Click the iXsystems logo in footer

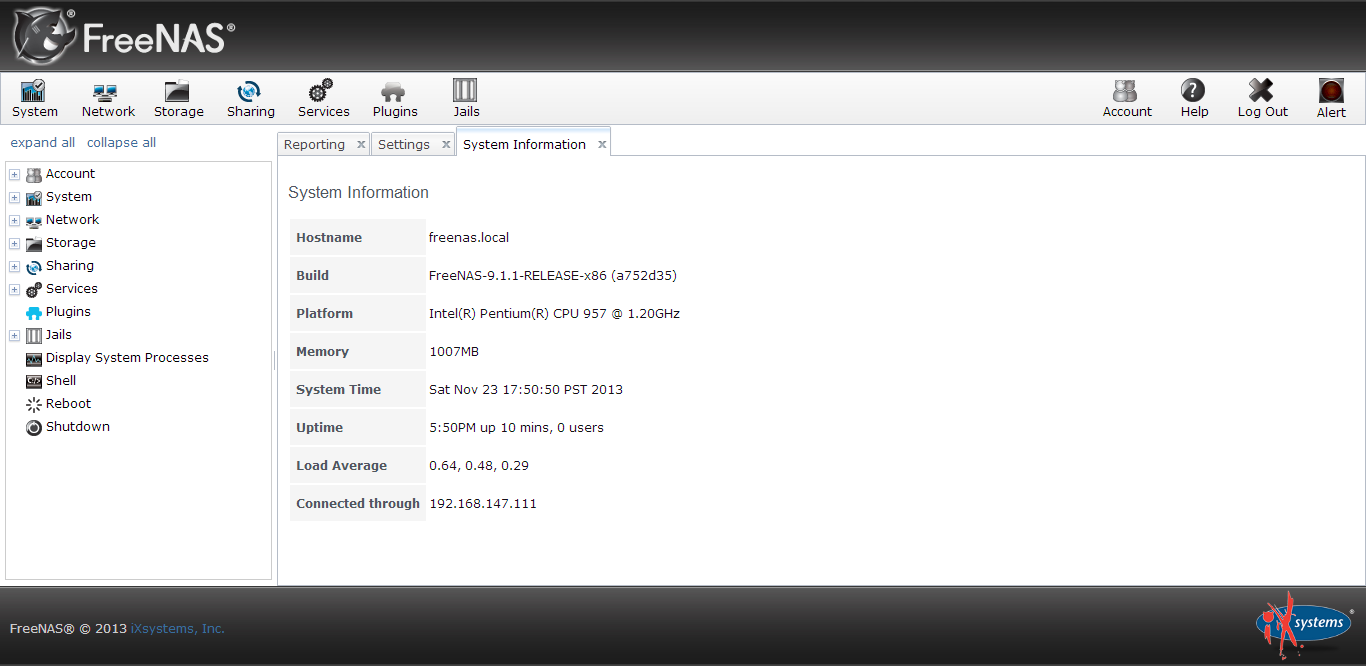[1304, 625]
